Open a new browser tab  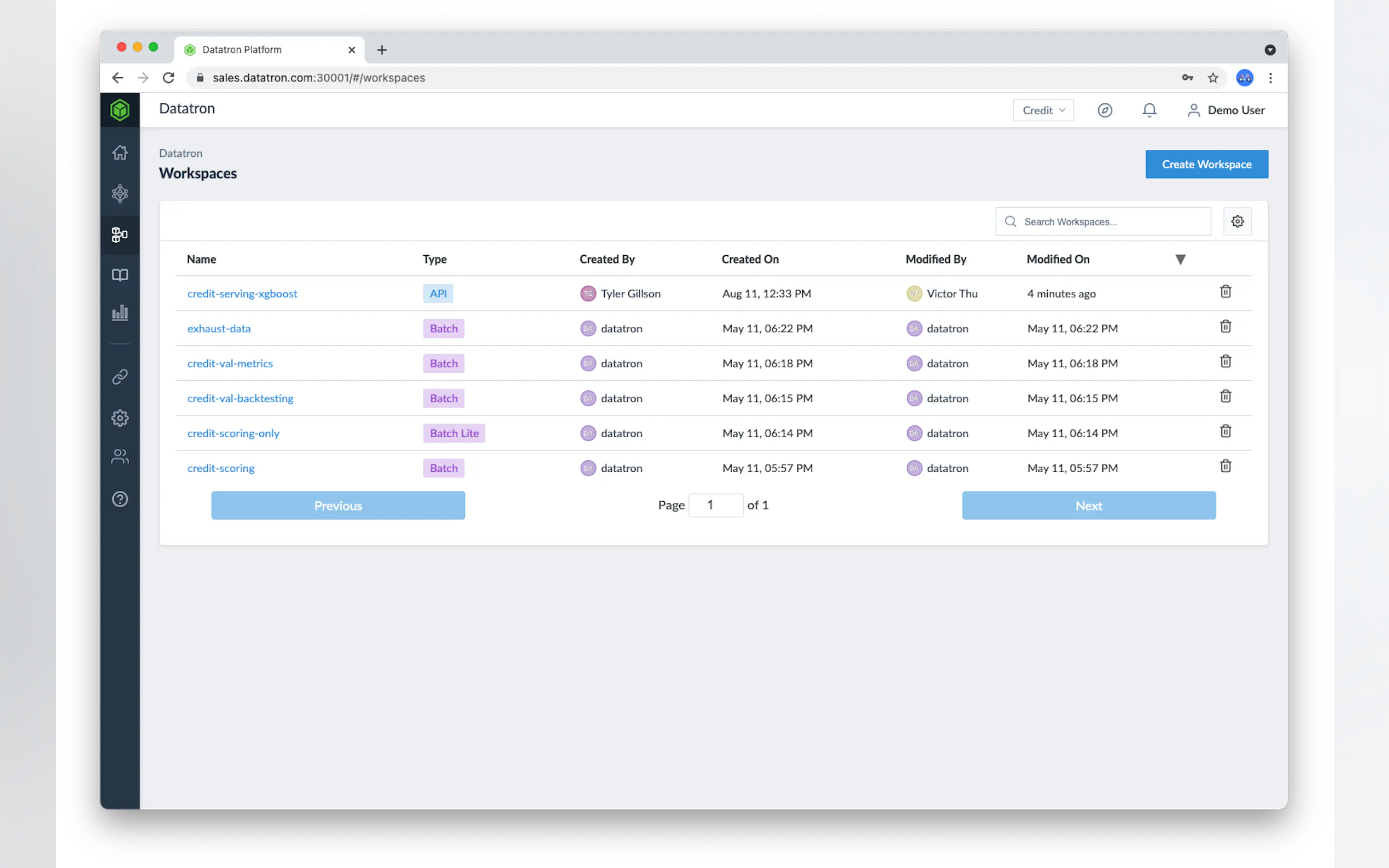(382, 50)
